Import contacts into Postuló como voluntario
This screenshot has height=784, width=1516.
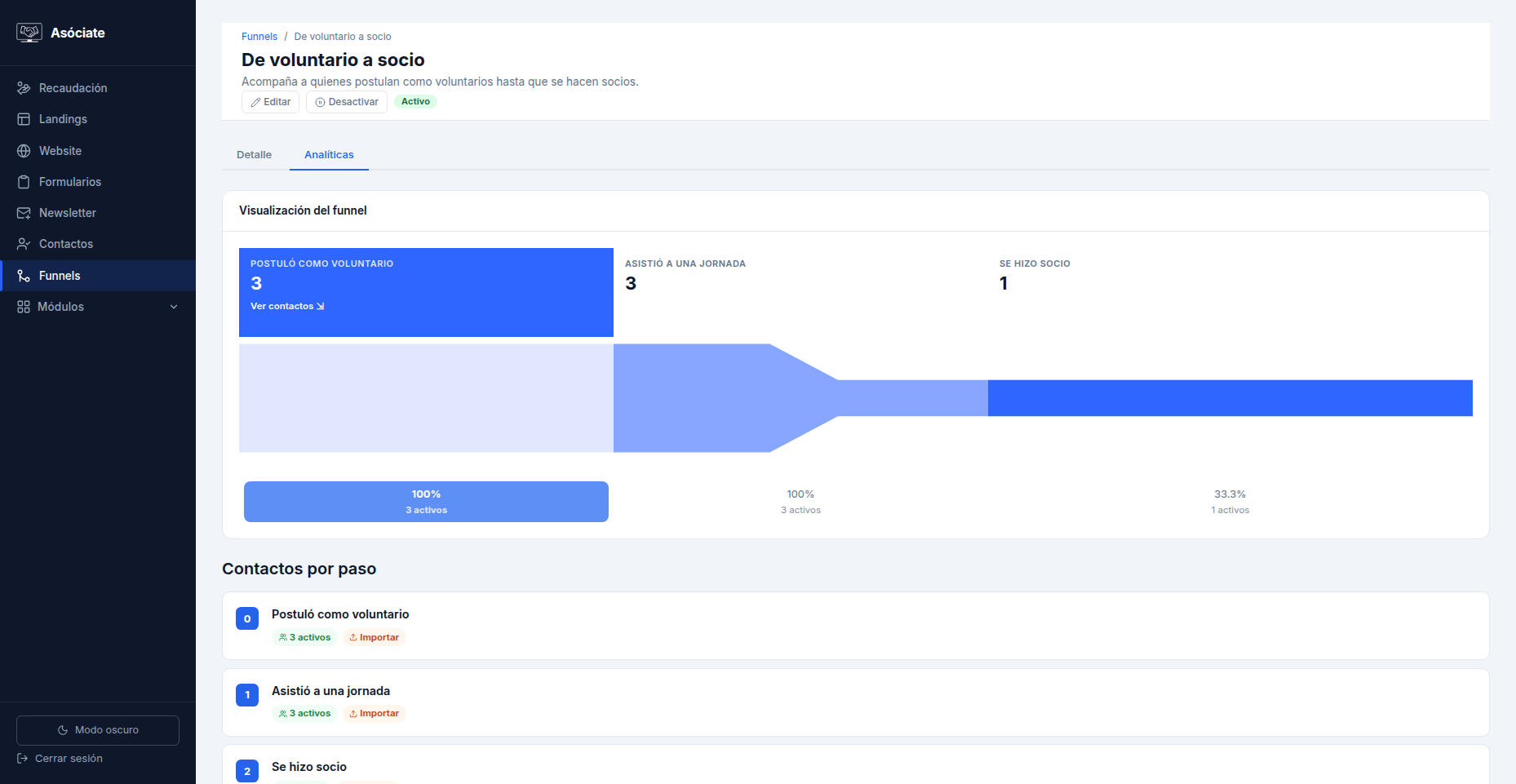pyautogui.click(x=375, y=637)
